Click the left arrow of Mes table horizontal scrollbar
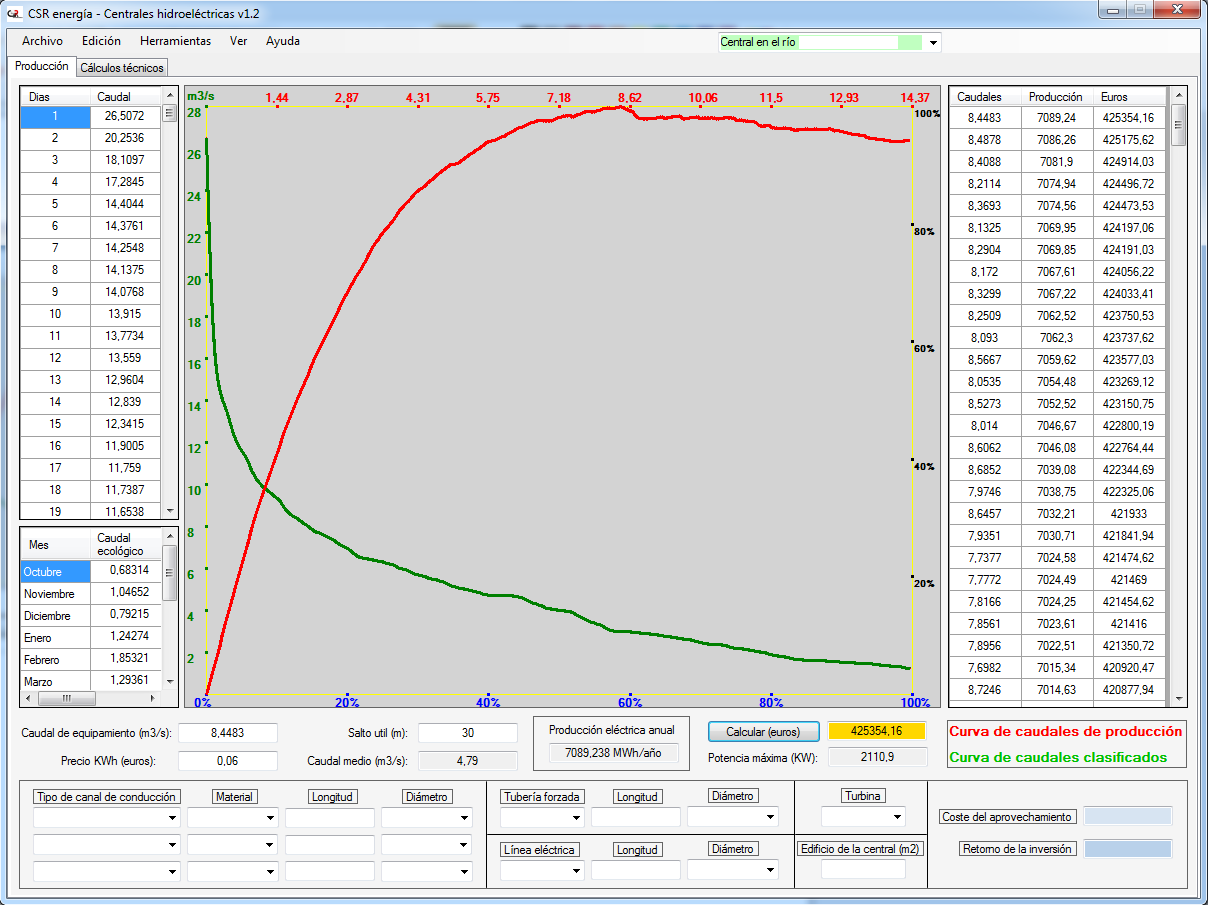This screenshot has width=1208, height=905. [x=28, y=698]
